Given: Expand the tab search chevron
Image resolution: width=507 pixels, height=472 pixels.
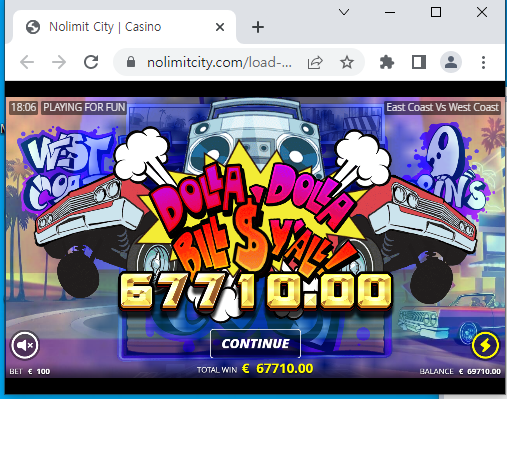Looking at the screenshot, I should [344, 12].
